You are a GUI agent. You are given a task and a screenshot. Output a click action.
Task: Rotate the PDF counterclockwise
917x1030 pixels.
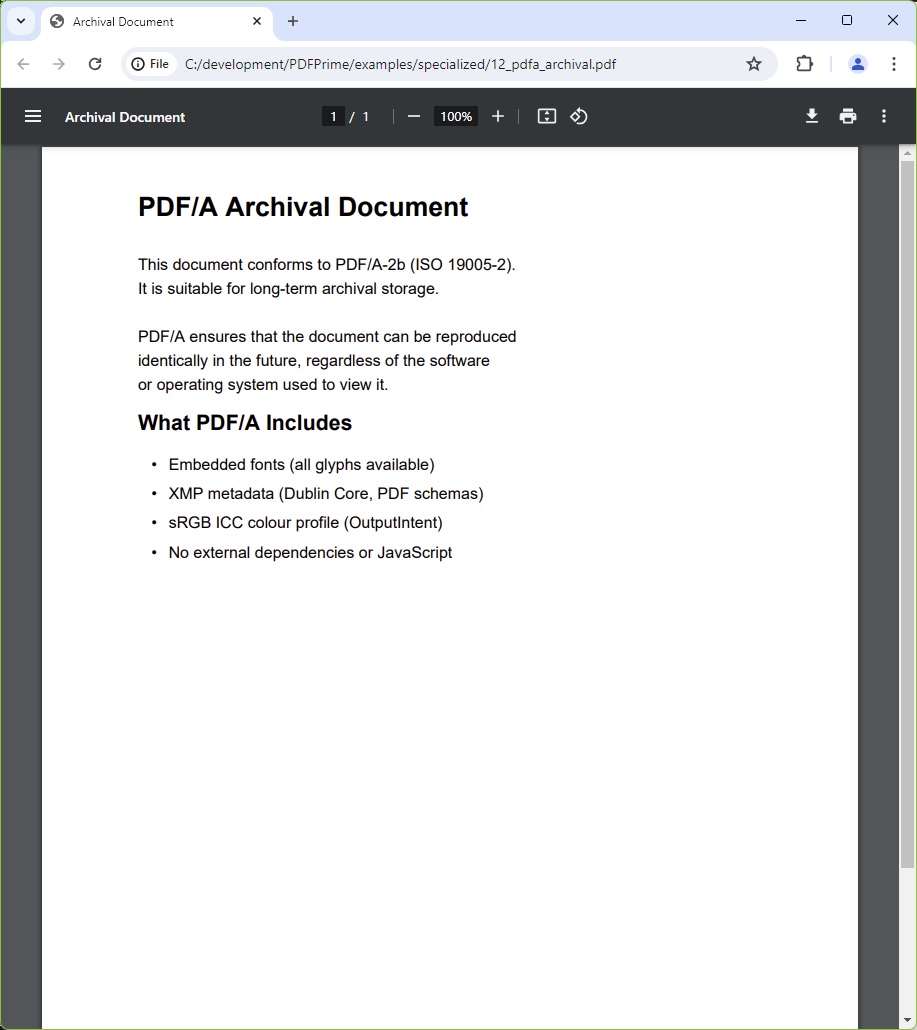[x=579, y=116]
